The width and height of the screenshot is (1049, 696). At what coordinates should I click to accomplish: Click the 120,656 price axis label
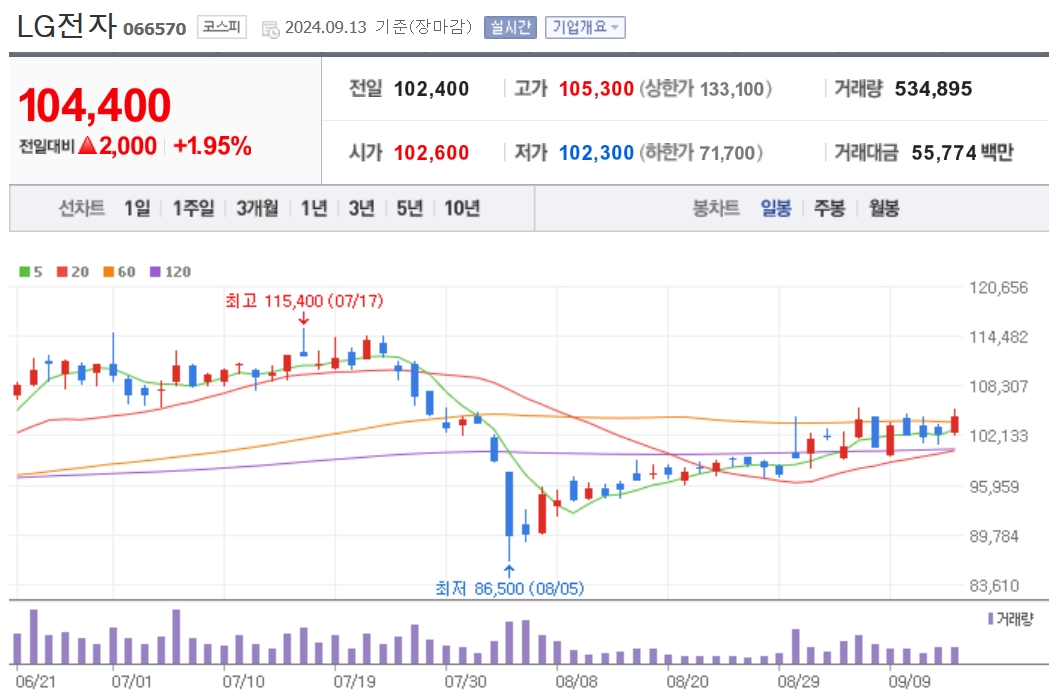998,288
